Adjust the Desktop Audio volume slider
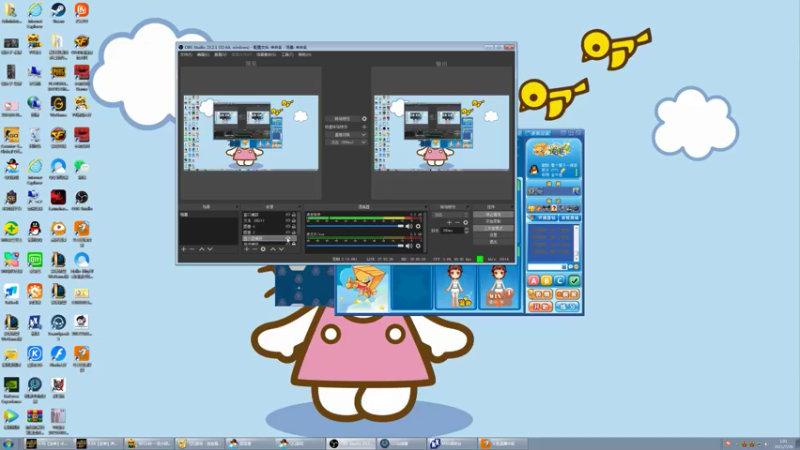800x450 pixels. (355, 226)
